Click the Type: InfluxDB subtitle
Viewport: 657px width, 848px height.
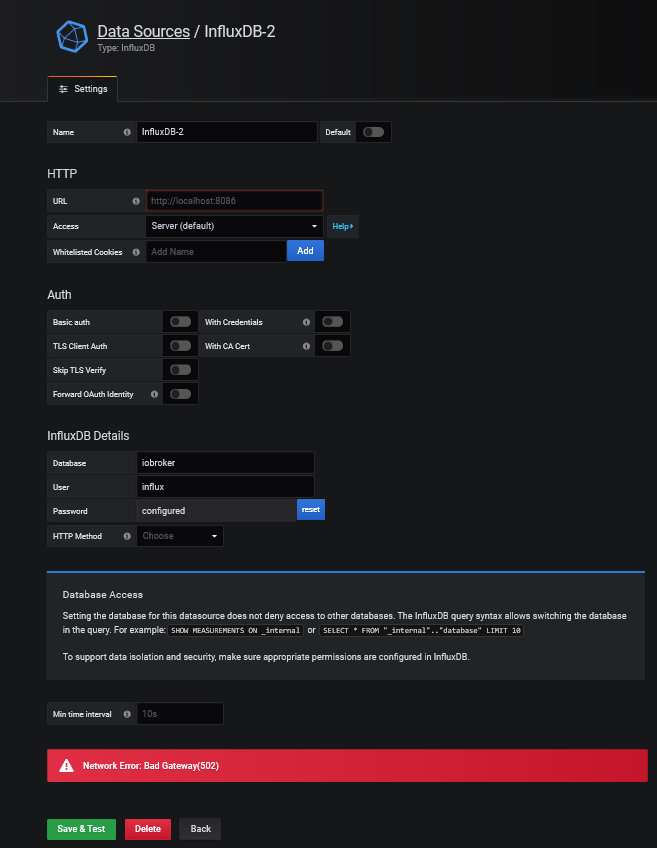pyautogui.click(x=126, y=48)
